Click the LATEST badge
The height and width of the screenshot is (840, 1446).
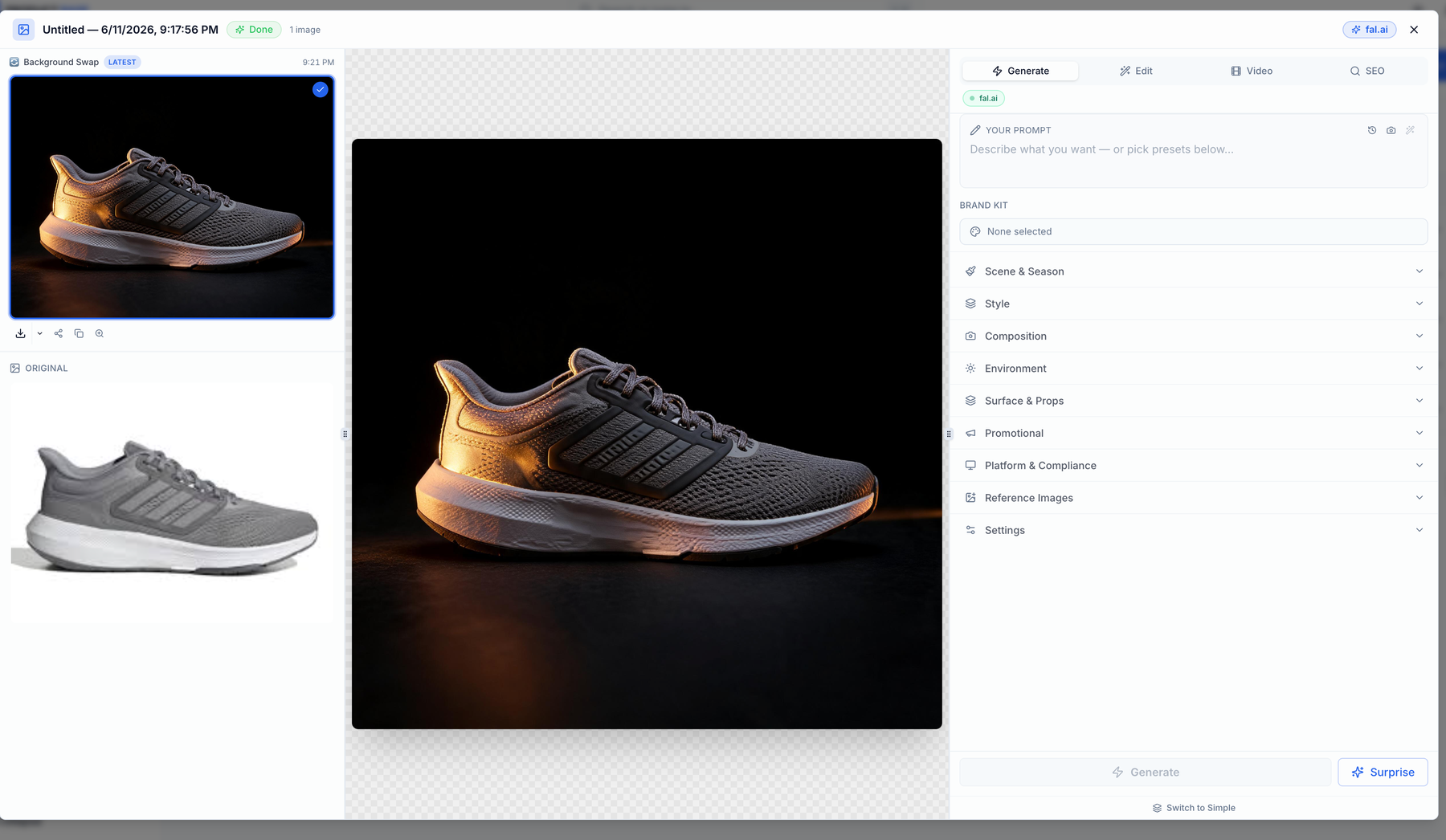(x=122, y=62)
